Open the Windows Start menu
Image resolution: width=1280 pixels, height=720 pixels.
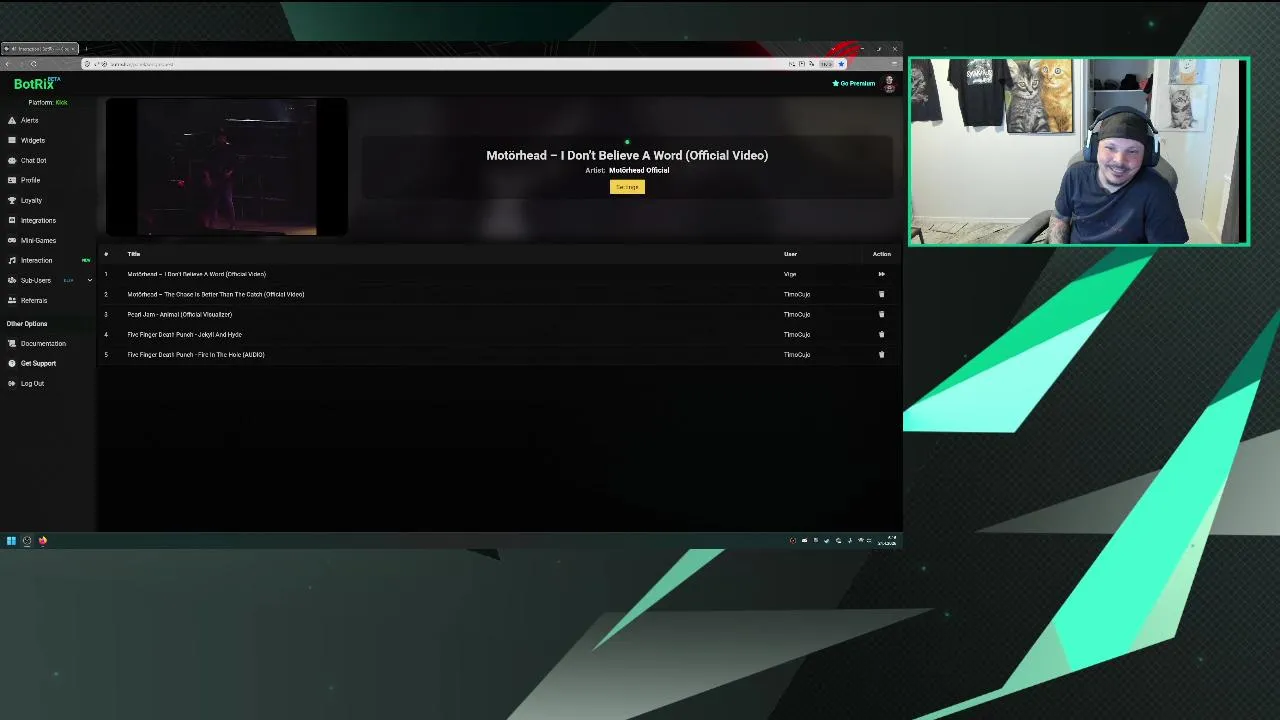coord(11,541)
